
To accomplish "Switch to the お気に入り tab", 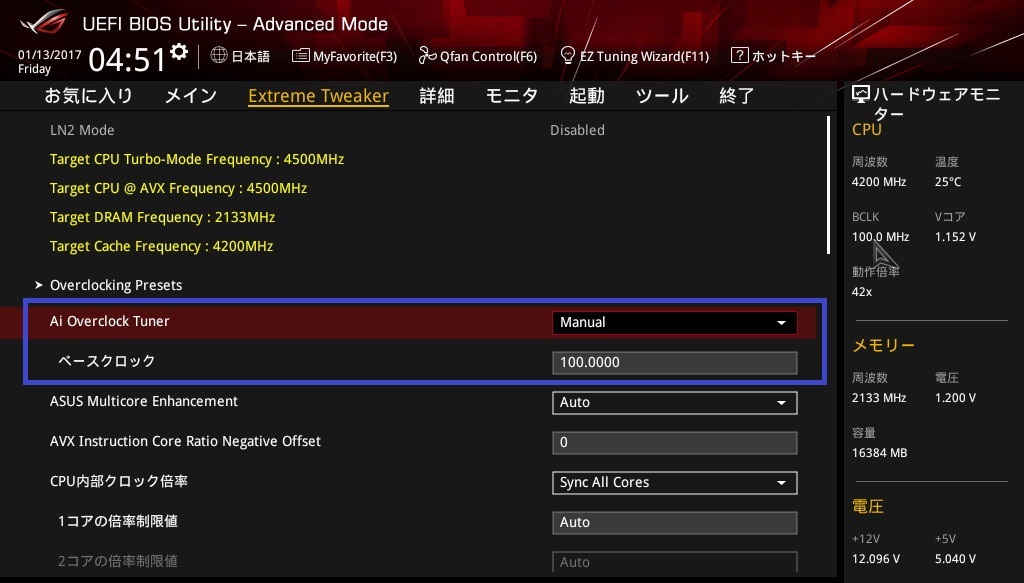I will coord(88,96).
